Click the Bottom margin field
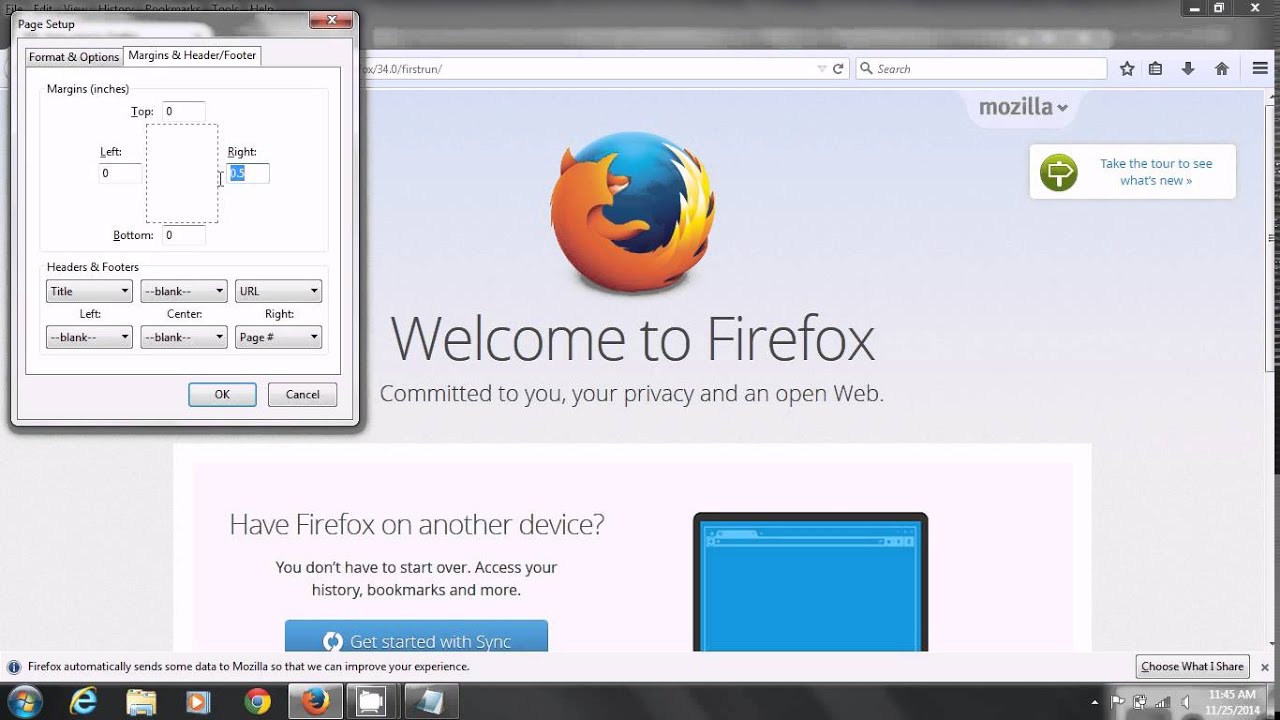The width and height of the screenshot is (1280, 720). tap(183, 235)
